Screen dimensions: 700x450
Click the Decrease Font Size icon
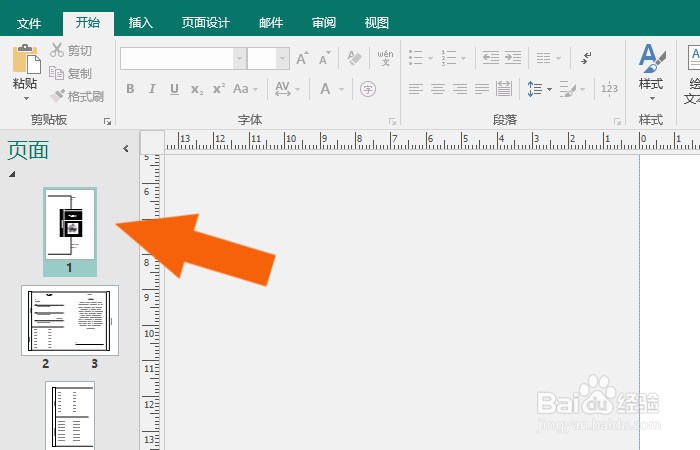coord(325,58)
